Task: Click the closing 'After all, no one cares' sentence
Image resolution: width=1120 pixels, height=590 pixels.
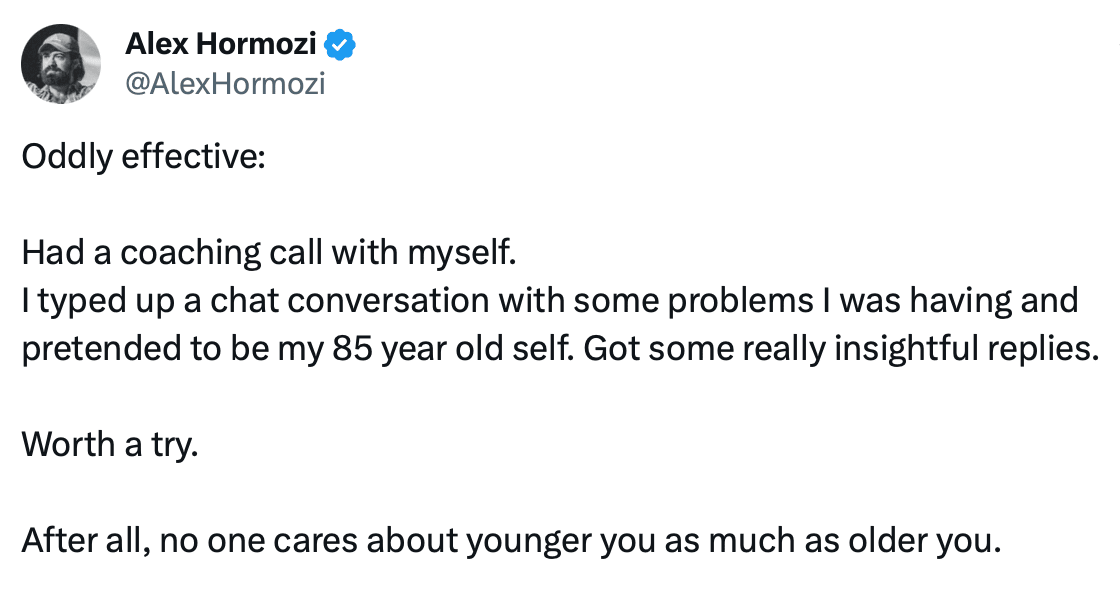Action: [x=511, y=540]
